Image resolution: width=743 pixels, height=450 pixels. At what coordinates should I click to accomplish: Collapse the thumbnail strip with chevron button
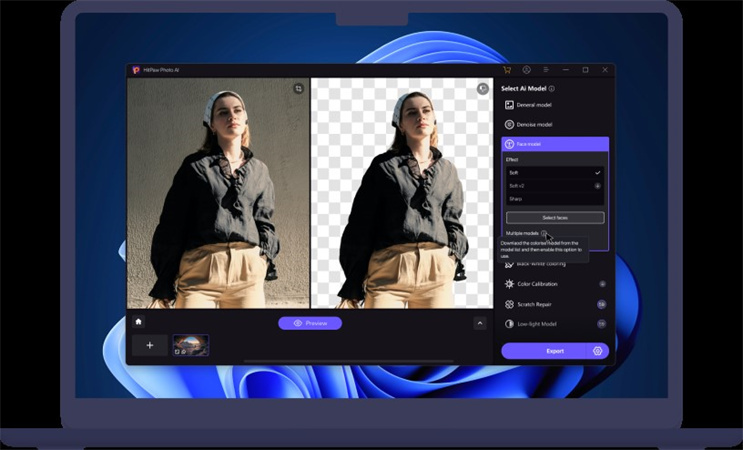[480, 323]
